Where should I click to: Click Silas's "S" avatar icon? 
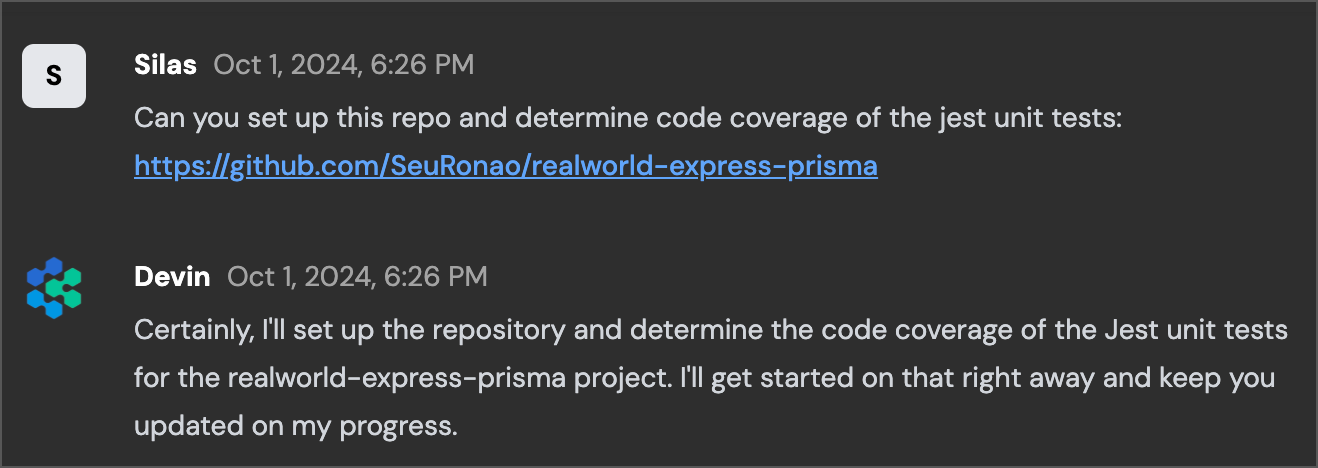[54, 75]
